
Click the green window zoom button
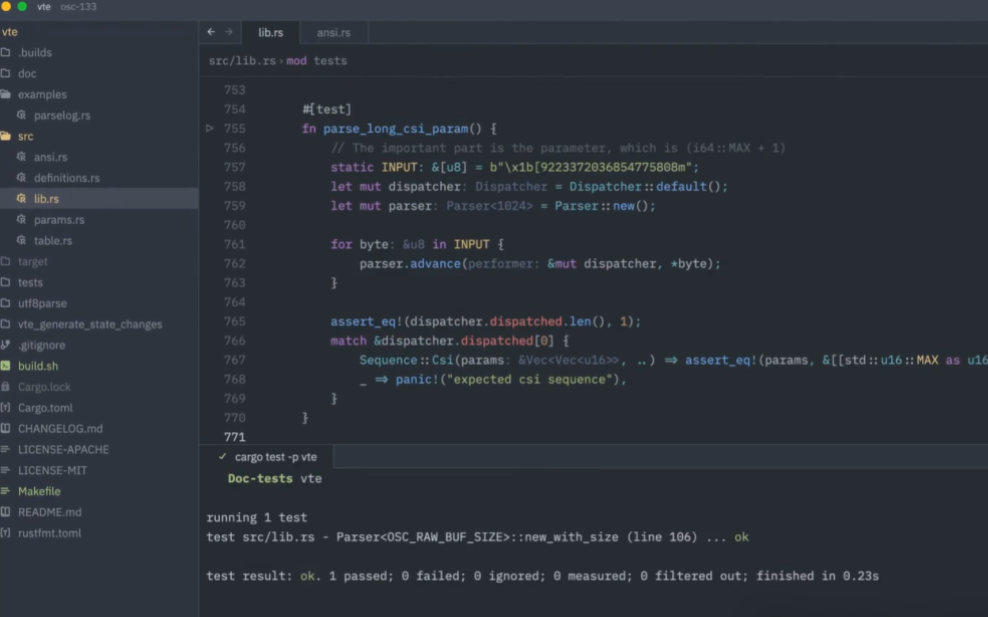coord(22,6)
